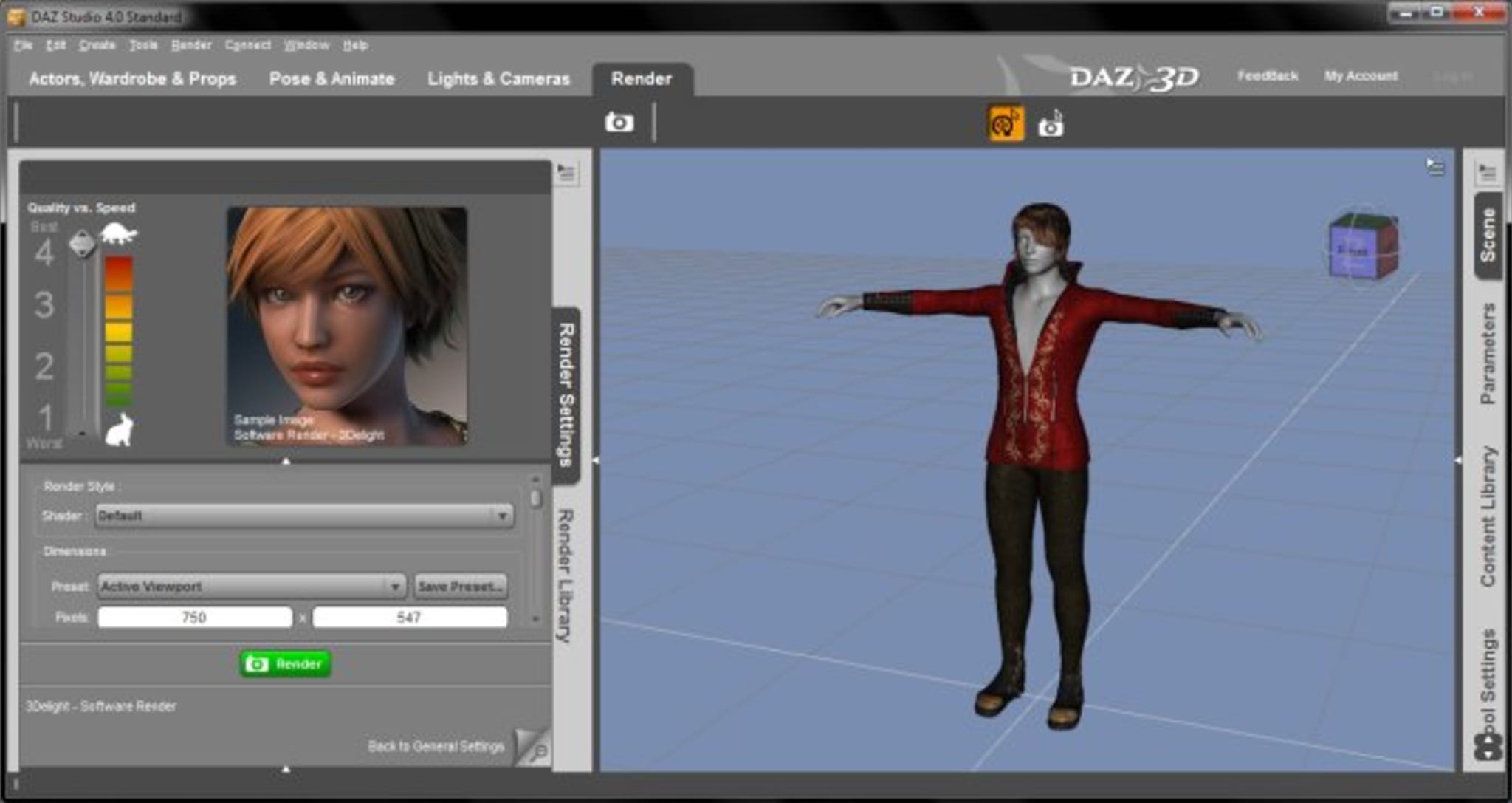Viewport: 1512px width, 803px height.
Task: Click the 'Quality vs. Speed' heading
Action: (x=81, y=208)
